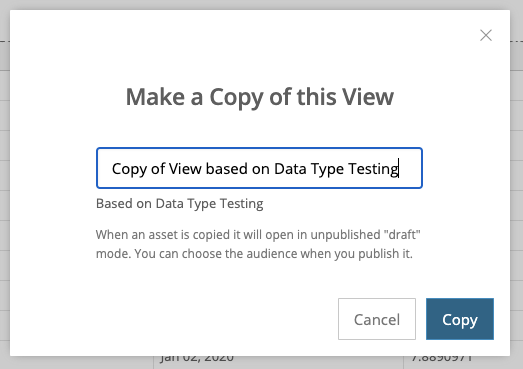Focus the view name input field

259,168
